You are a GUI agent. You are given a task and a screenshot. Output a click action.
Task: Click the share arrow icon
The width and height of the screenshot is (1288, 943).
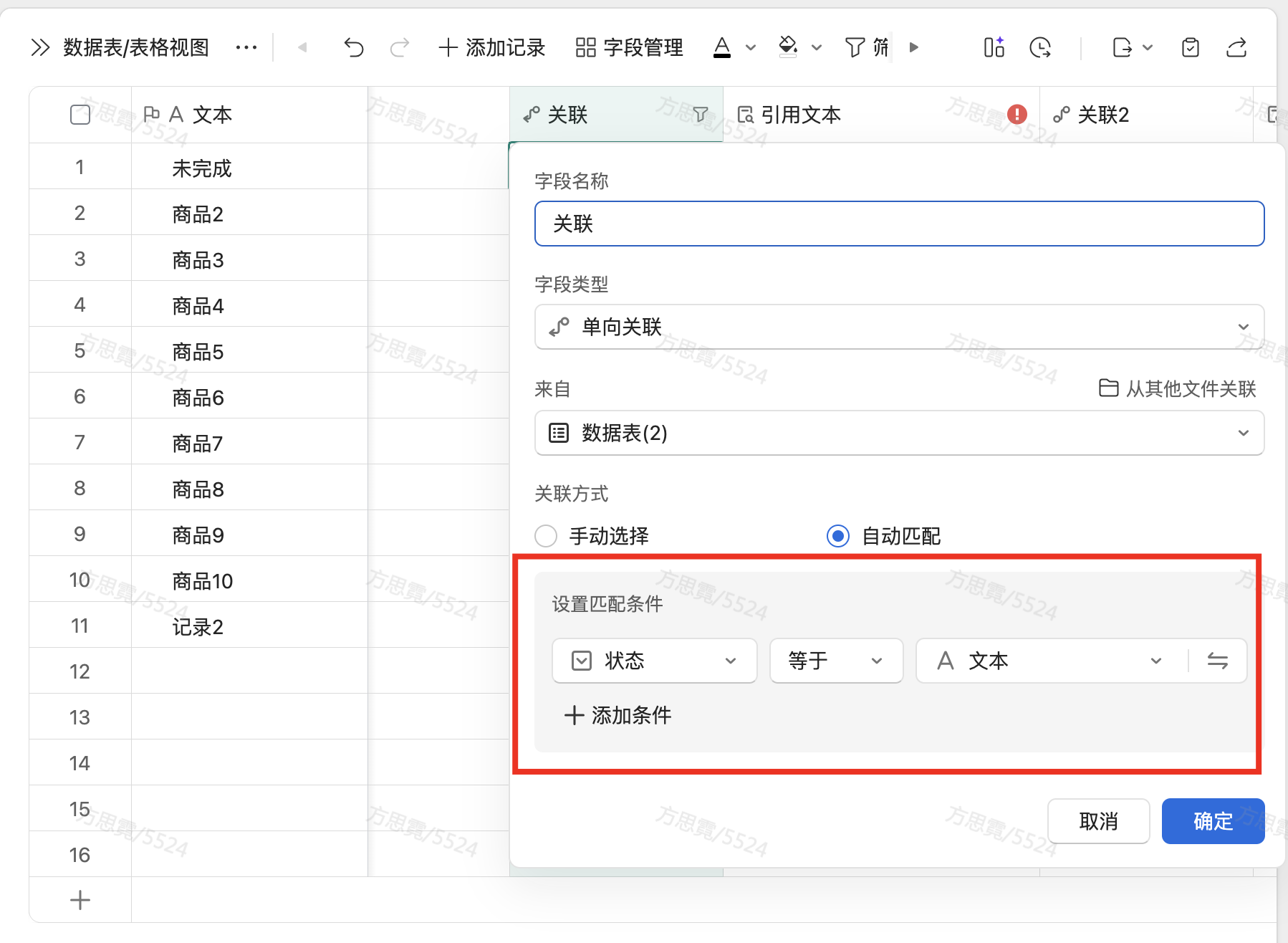(x=1236, y=48)
